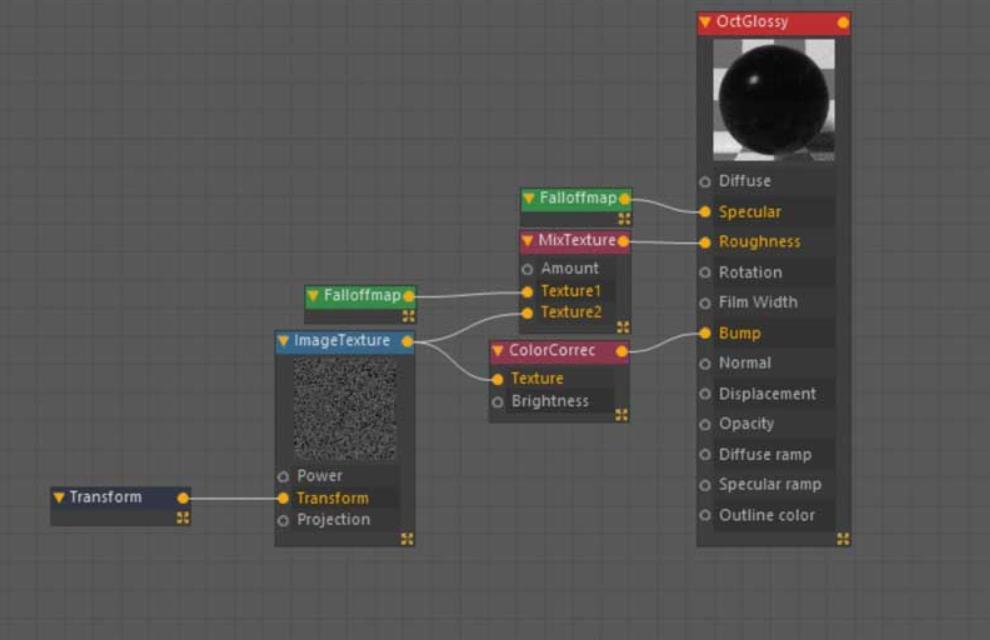Collapse the MixTexture node using its arrow
The width and height of the screenshot is (990, 640).
pyautogui.click(x=527, y=241)
